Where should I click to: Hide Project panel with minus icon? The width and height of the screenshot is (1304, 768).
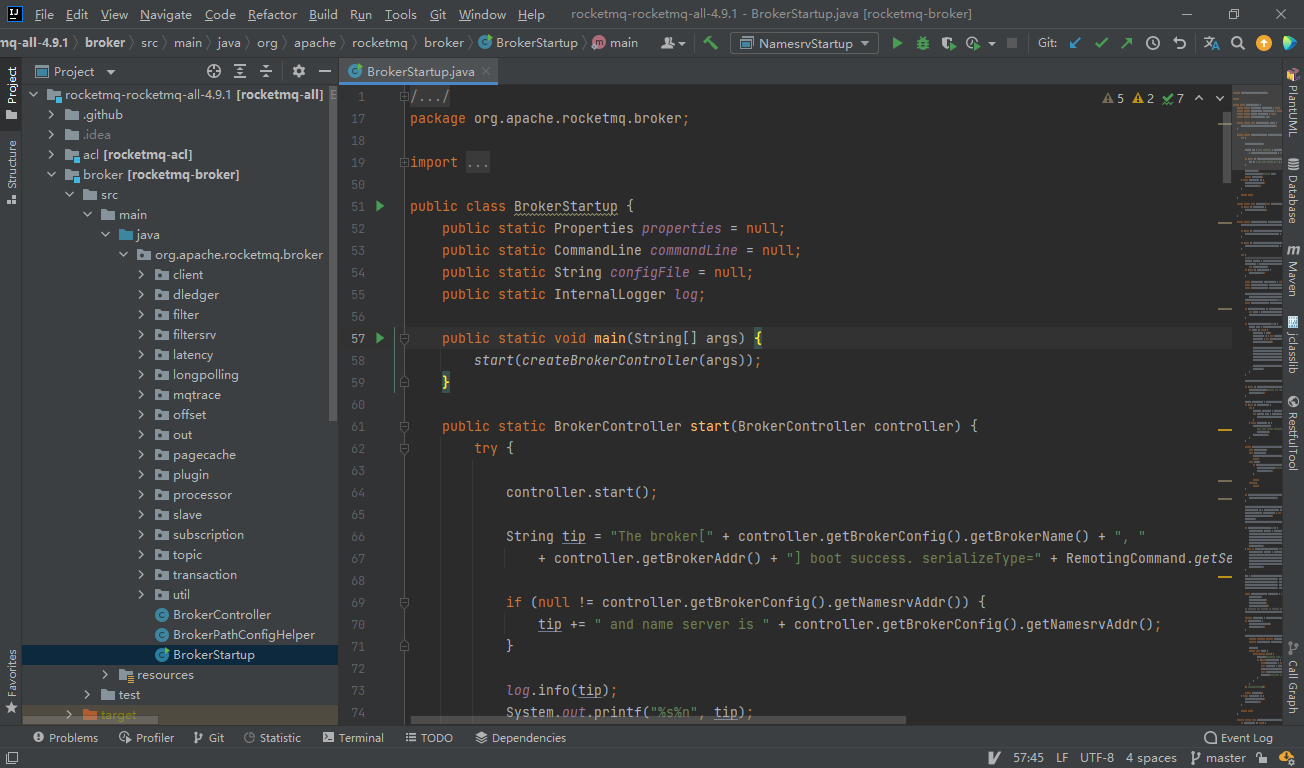click(324, 71)
